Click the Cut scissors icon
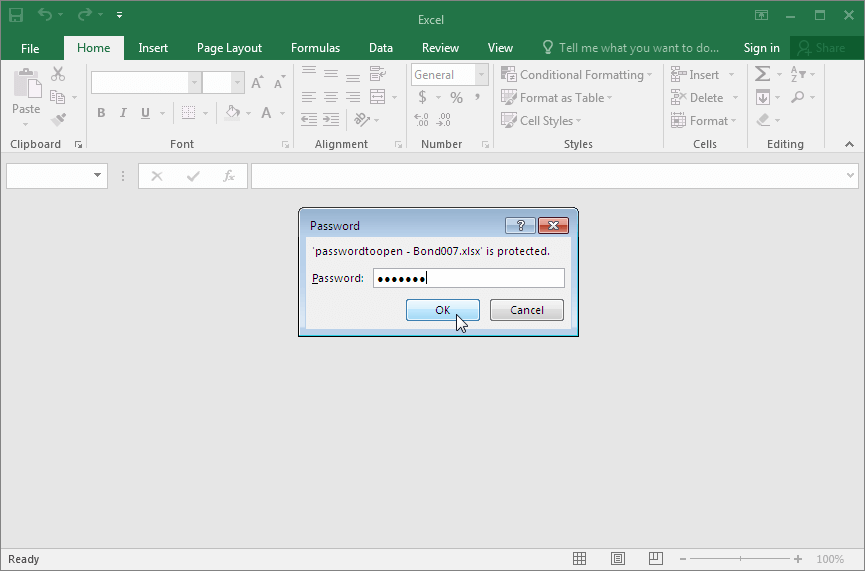 click(58, 74)
